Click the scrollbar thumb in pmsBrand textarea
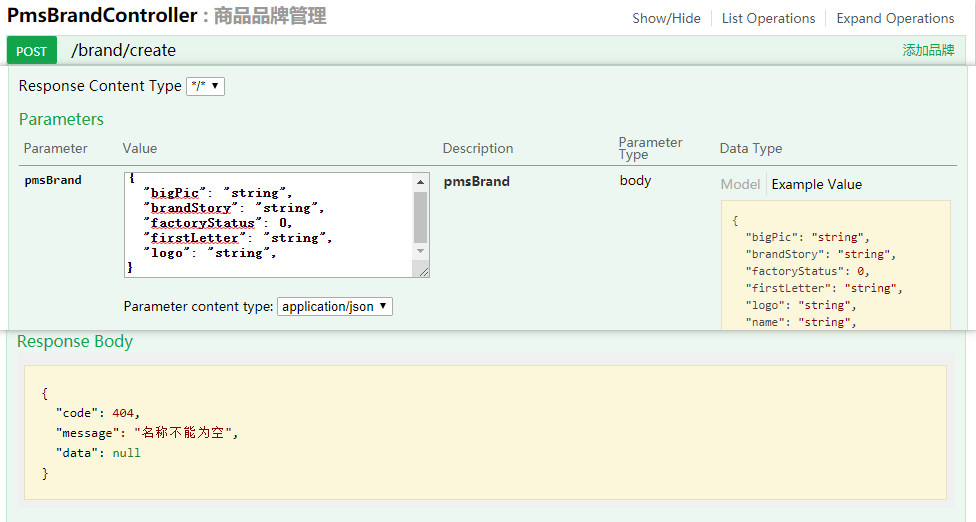976x522 pixels. (421, 215)
